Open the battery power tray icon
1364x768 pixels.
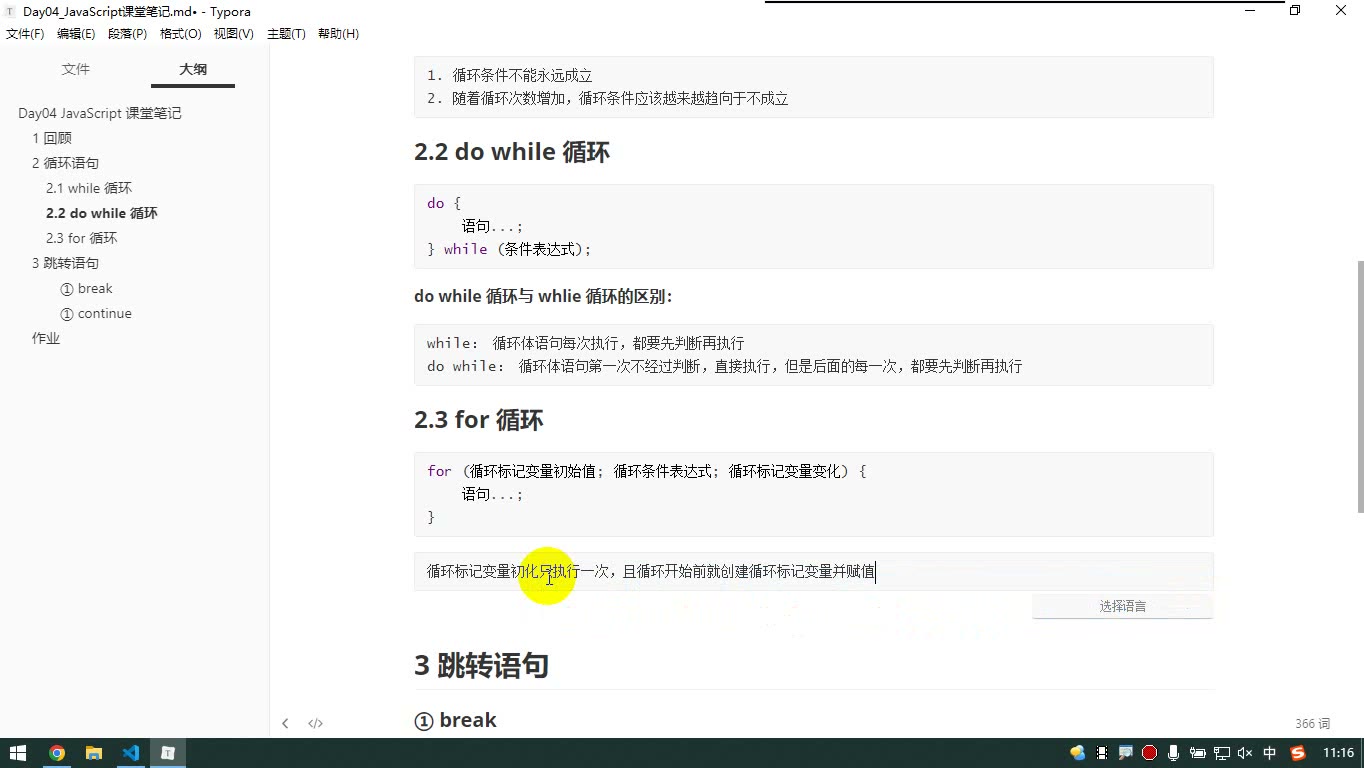click(x=1198, y=753)
